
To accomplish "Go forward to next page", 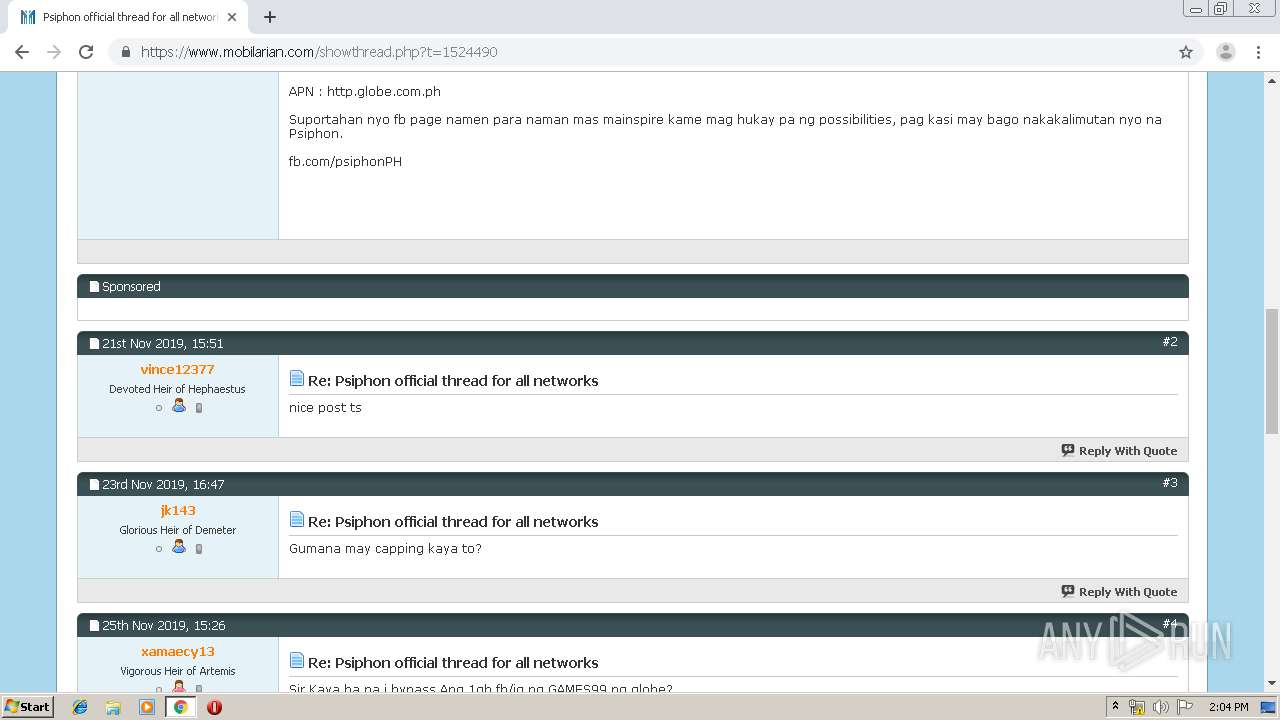I will pos(54,52).
